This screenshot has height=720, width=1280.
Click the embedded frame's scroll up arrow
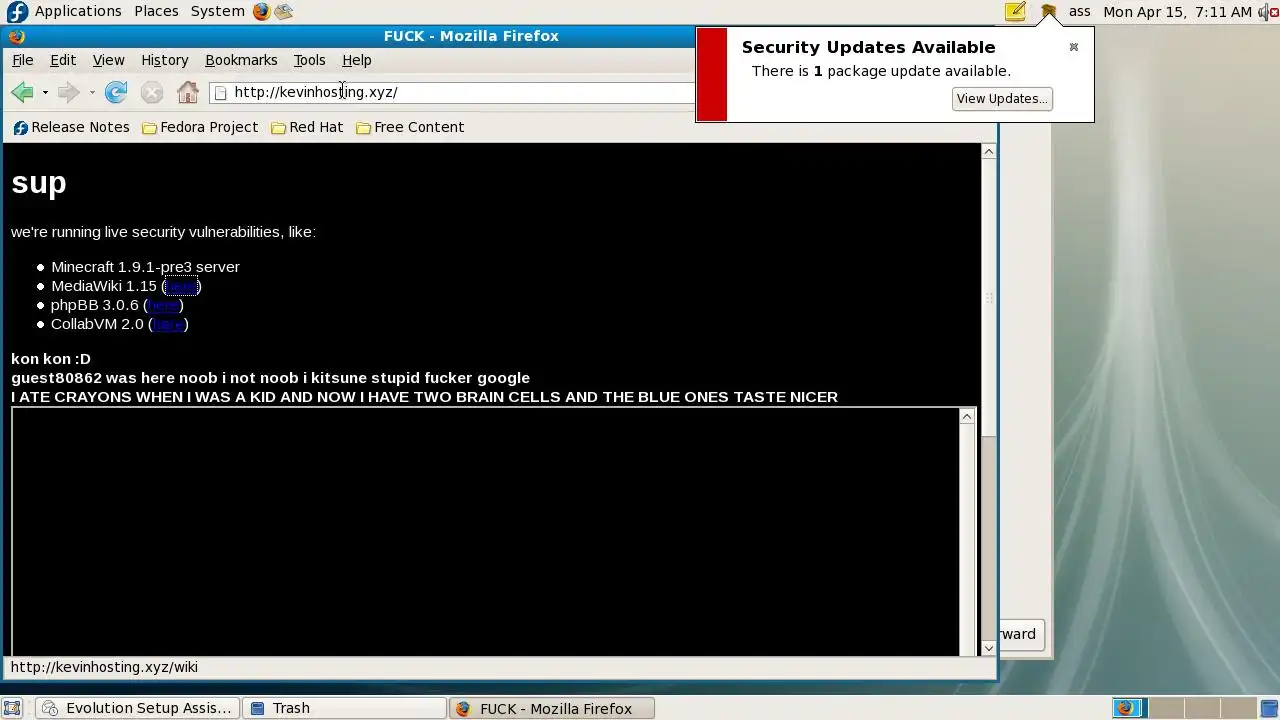966,416
